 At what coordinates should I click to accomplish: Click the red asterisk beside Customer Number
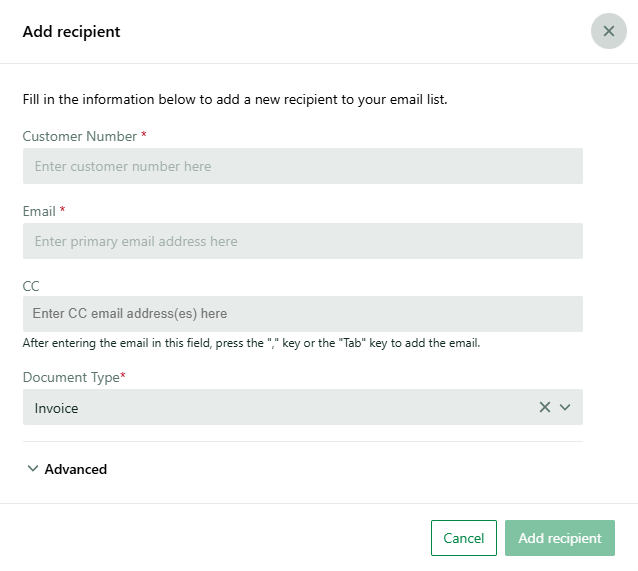[x=144, y=134]
